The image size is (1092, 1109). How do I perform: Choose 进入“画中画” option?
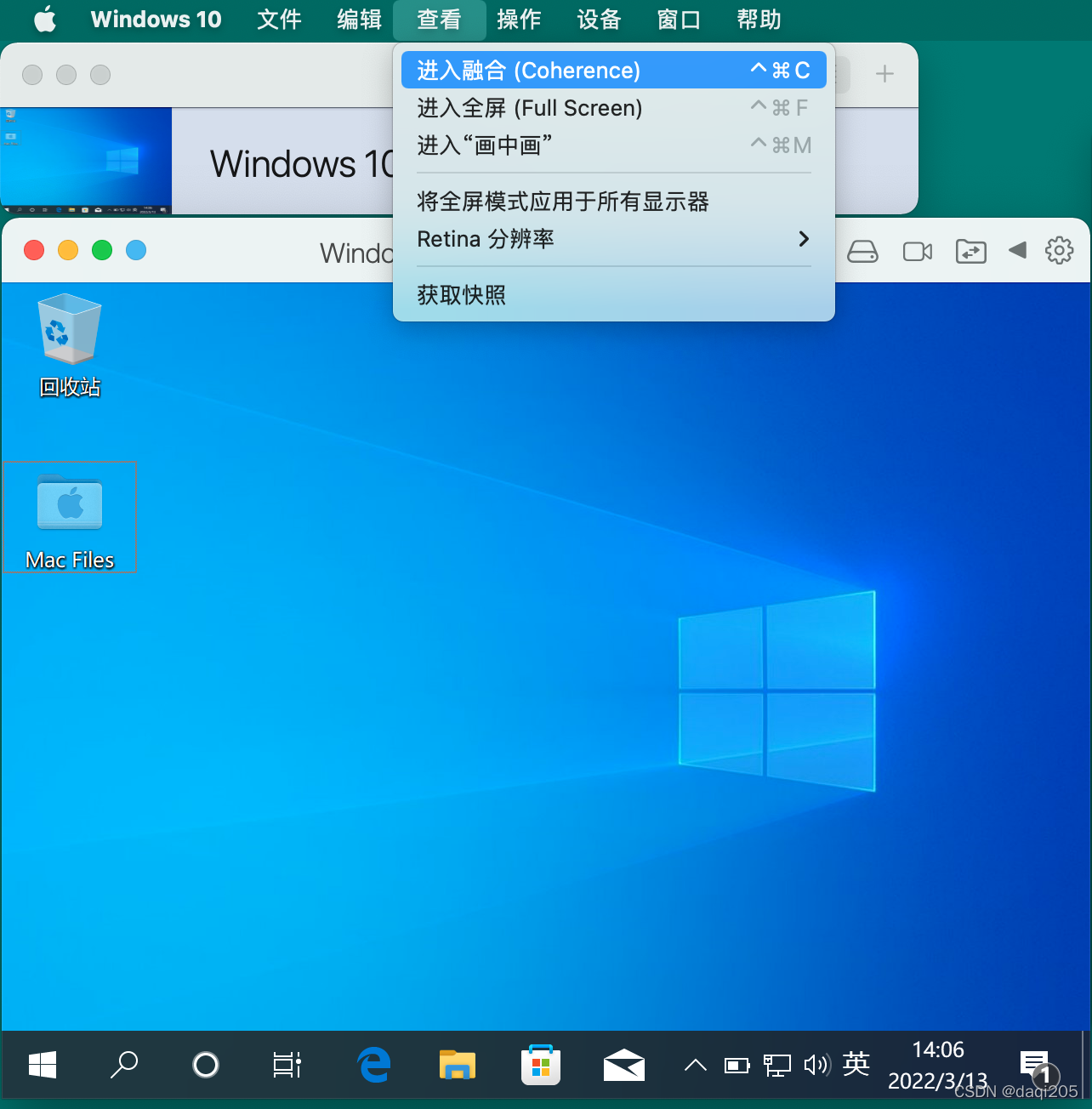tap(613, 145)
